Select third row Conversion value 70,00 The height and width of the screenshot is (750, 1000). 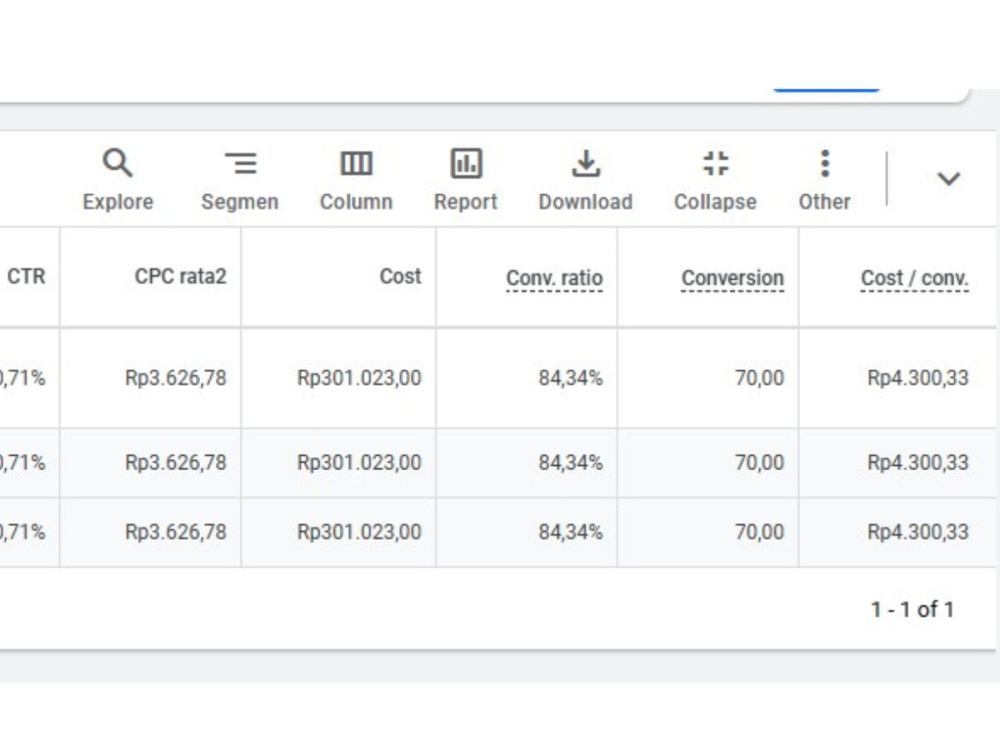click(759, 532)
